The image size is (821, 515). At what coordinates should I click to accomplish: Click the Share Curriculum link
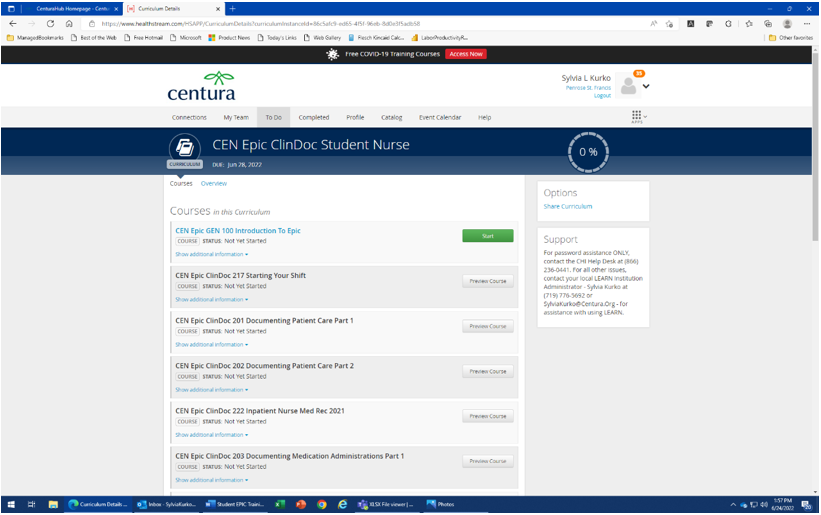pyautogui.click(x=568, y=207)
